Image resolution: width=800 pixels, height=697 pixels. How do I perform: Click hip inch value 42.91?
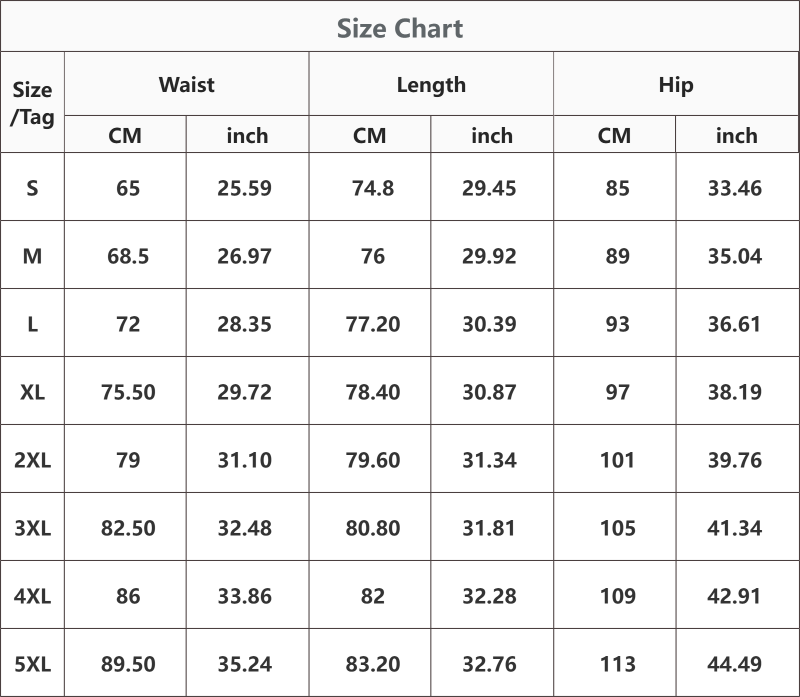coord(734,596)
